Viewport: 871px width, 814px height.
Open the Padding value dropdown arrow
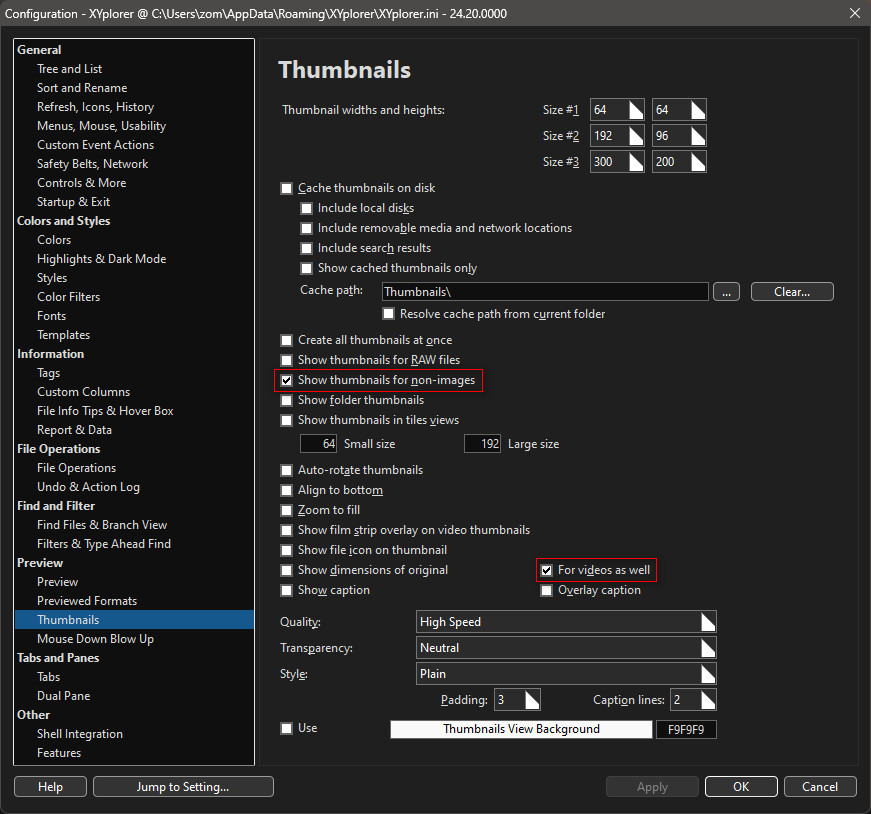531,700
